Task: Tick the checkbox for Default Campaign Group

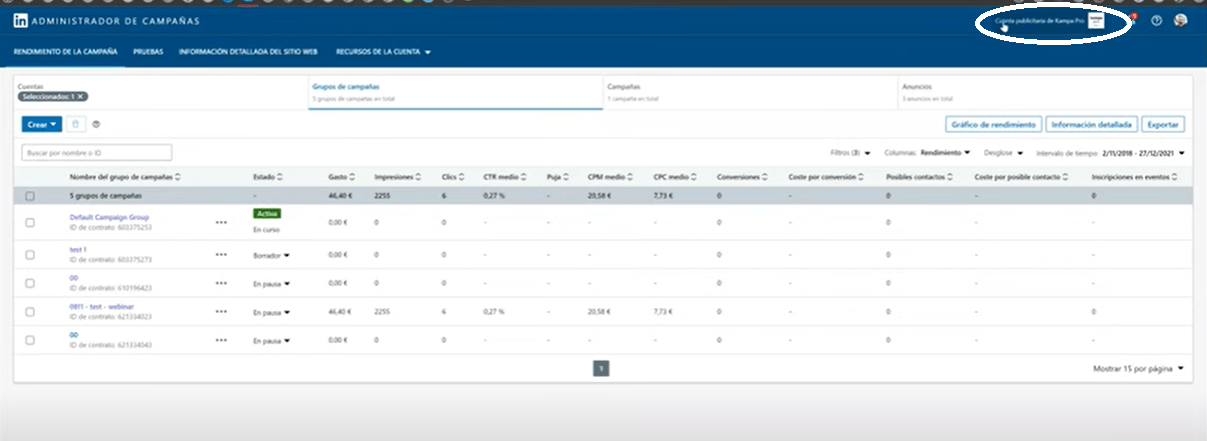Action: [x=30, y=222]
